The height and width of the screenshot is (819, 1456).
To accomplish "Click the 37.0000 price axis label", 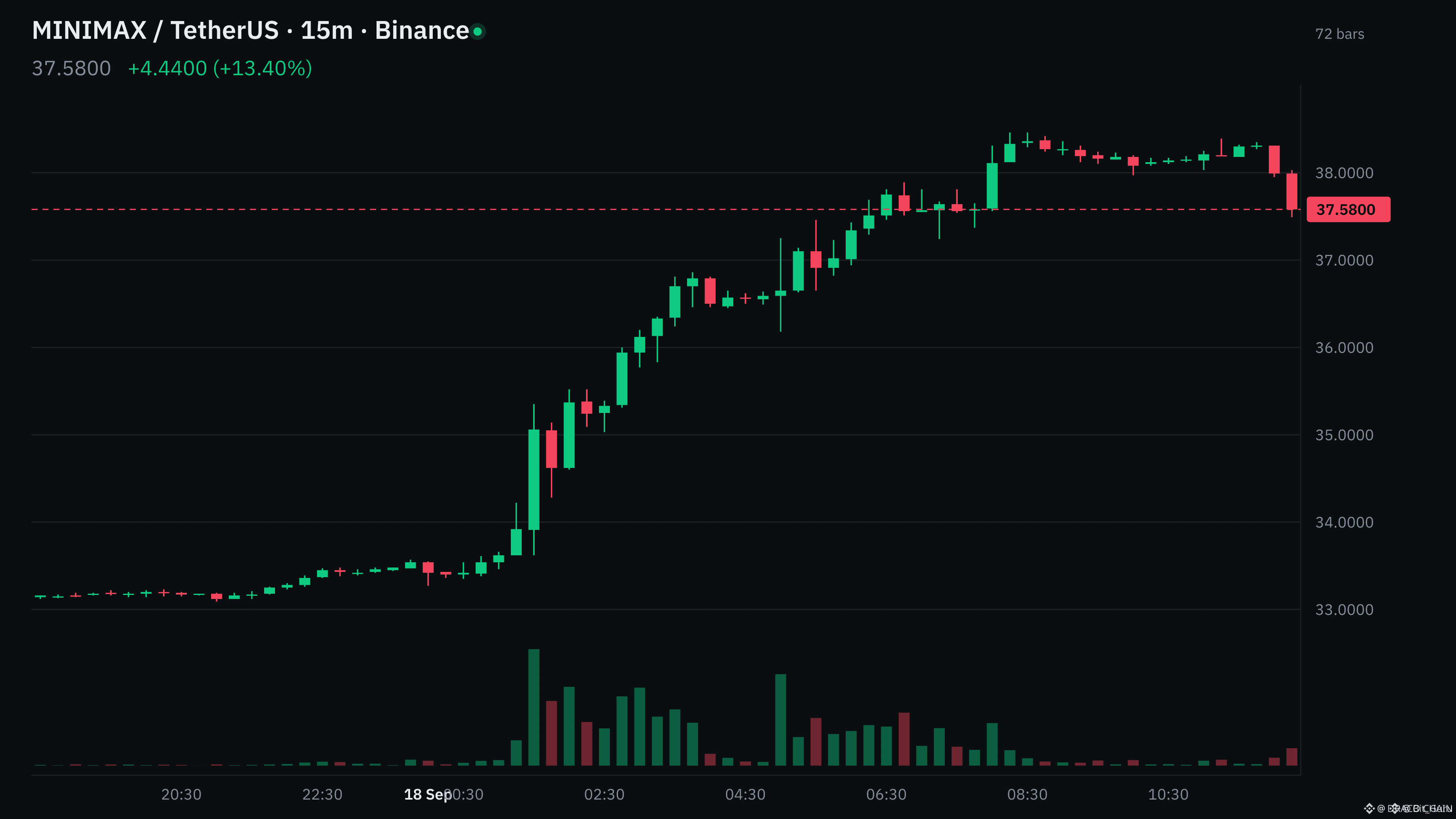I will click(1344, 260).
